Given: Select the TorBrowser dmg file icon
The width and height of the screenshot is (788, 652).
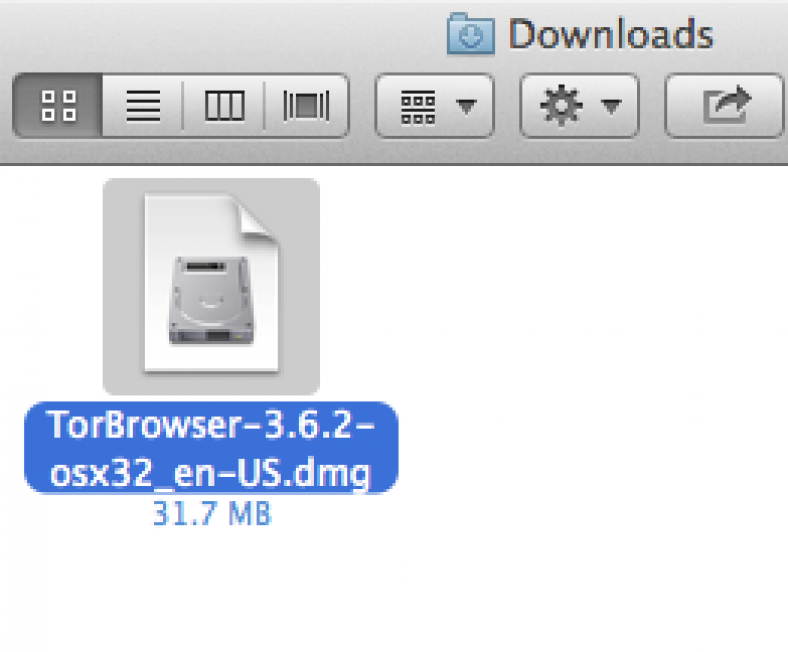Looking at the screenshot, I should pos(211,285).
